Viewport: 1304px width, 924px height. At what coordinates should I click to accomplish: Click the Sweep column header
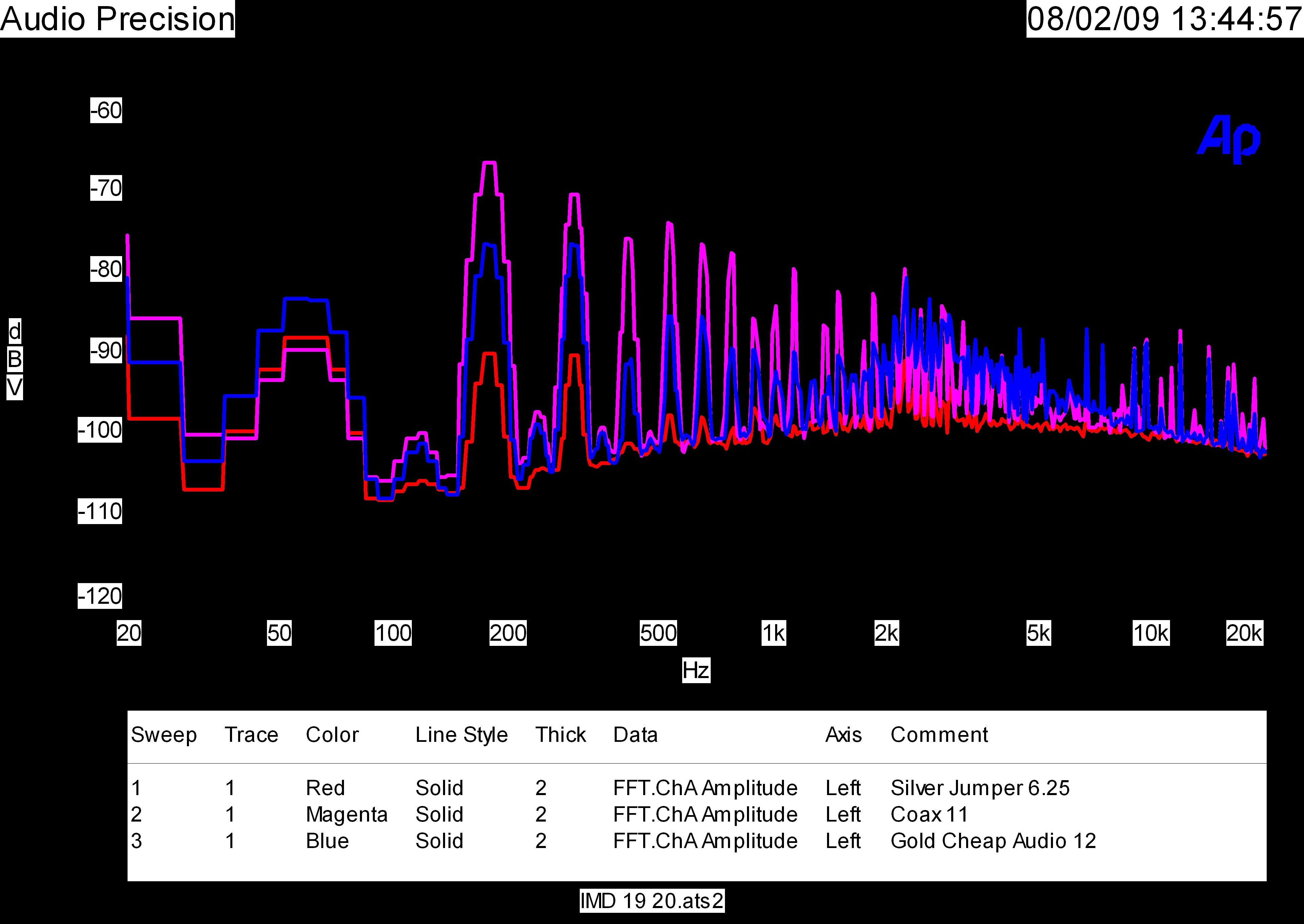164,735
